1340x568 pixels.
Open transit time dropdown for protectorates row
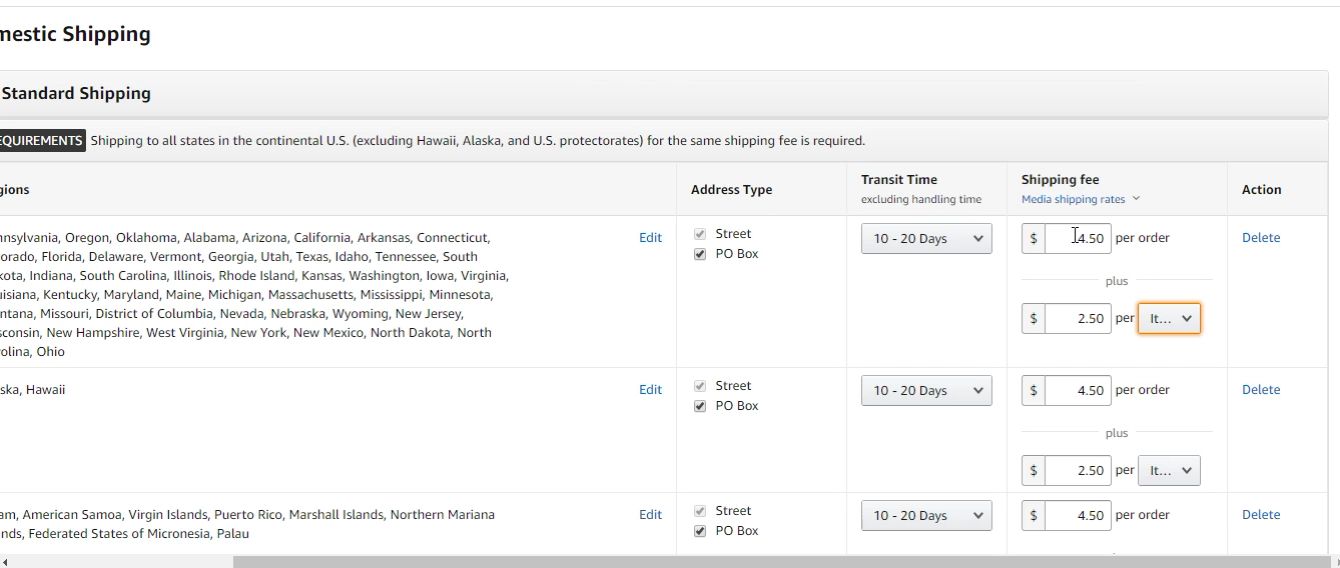926,516
